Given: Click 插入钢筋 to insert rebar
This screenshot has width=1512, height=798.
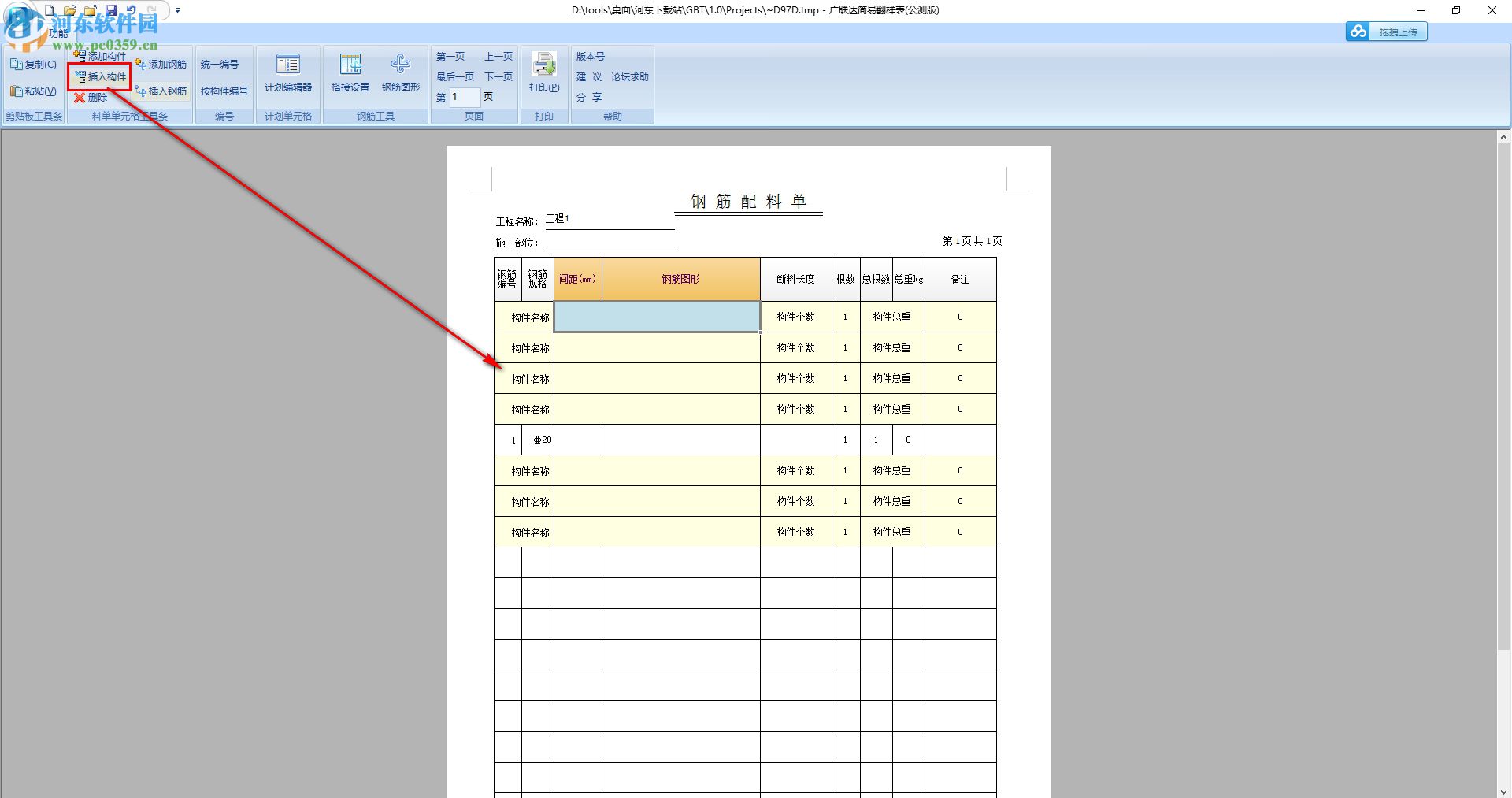Looking at the screenshot, I should pyautogui.click(x=161, y=91).
